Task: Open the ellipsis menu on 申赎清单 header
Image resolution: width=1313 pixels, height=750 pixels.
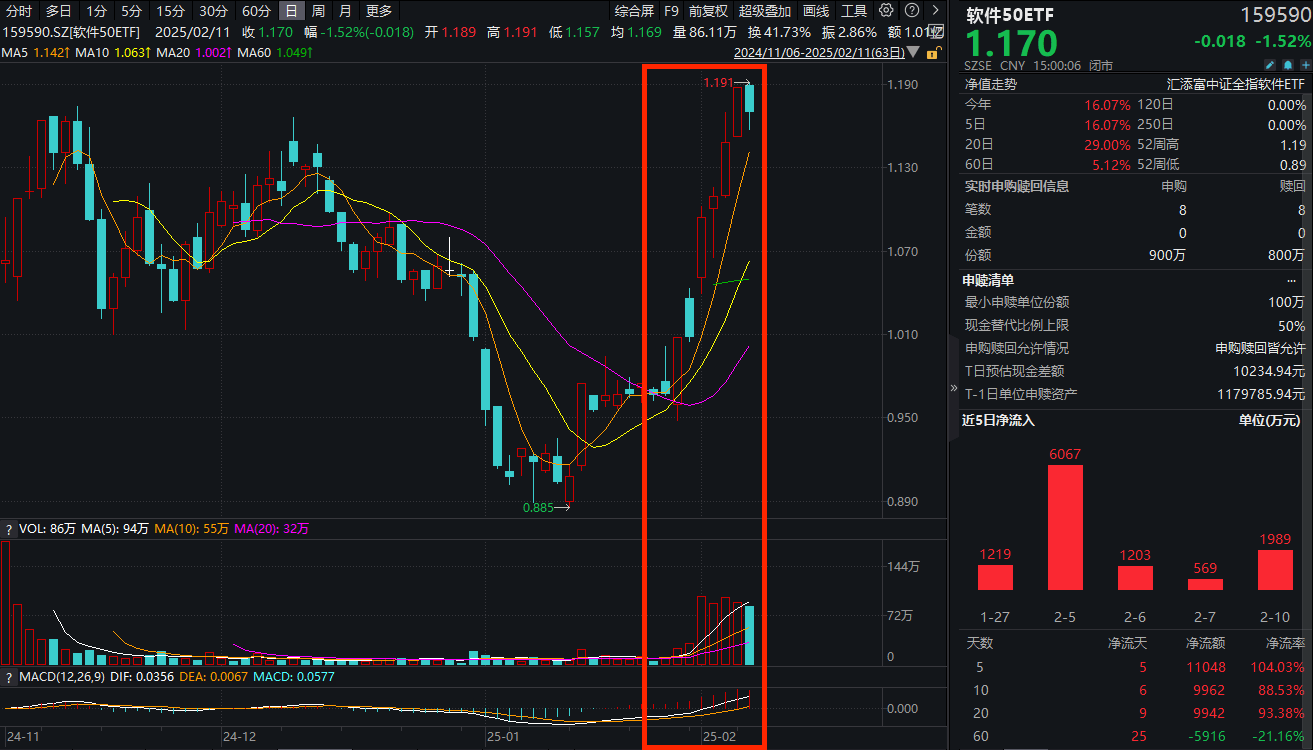Action: 1291,280
